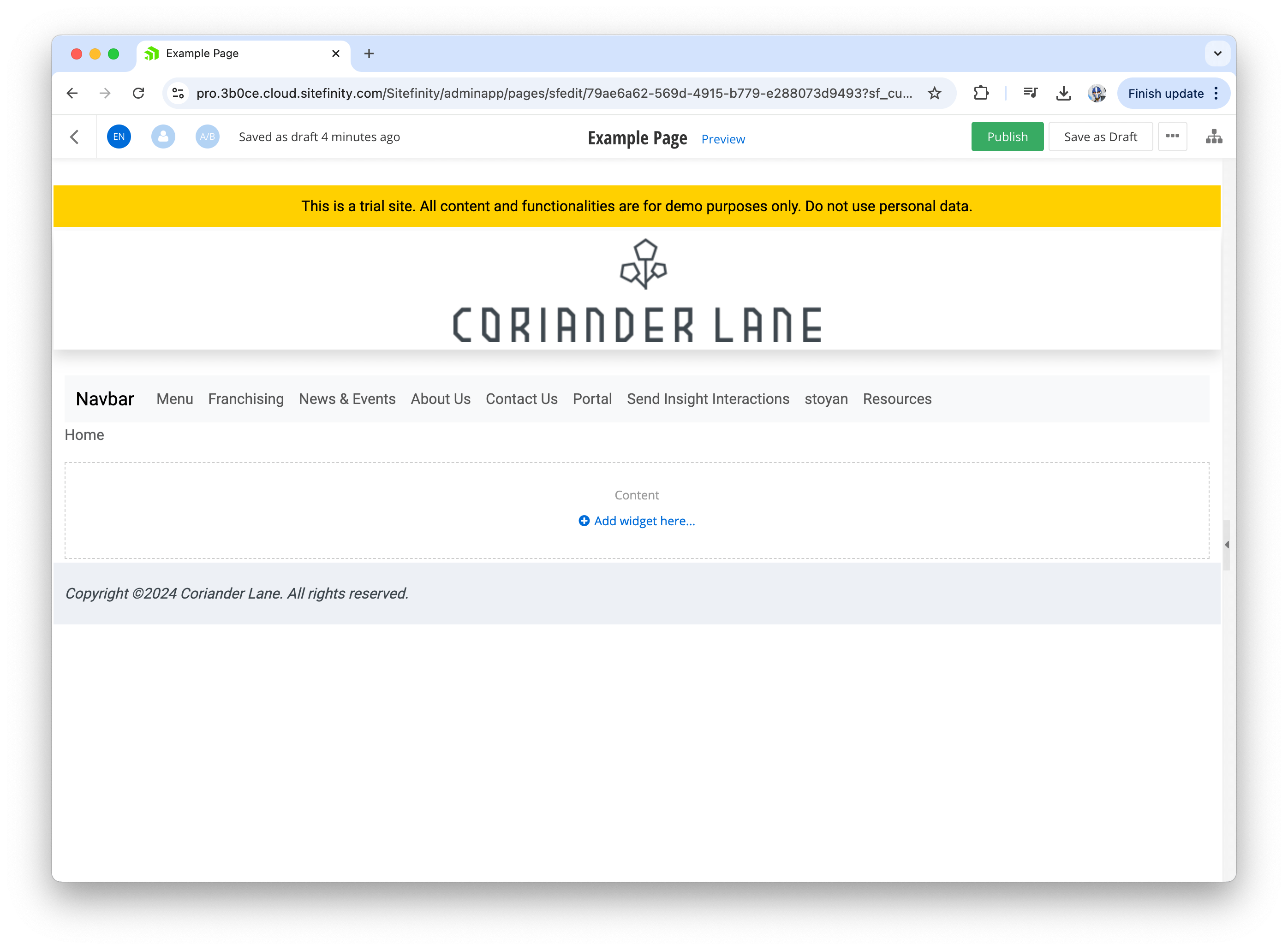Open the Preview link
Image resolution: width=1288 pixels, height=950 pixels.
click(722, 139)
